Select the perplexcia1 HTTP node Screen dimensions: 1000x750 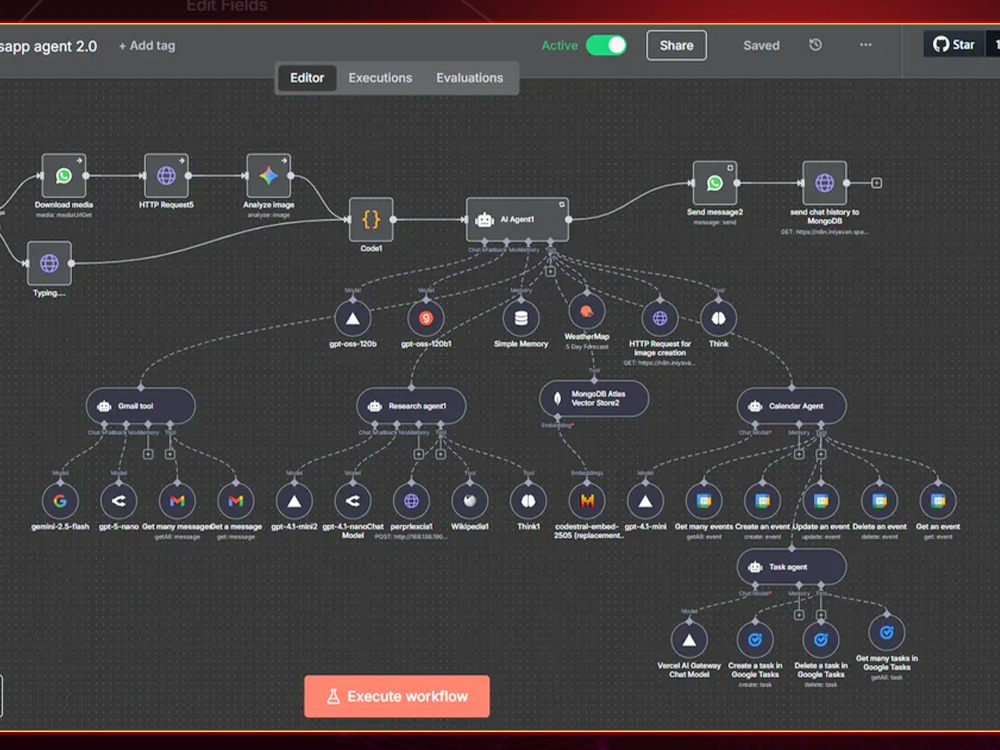pyautogui.click(x=411, y=501)
